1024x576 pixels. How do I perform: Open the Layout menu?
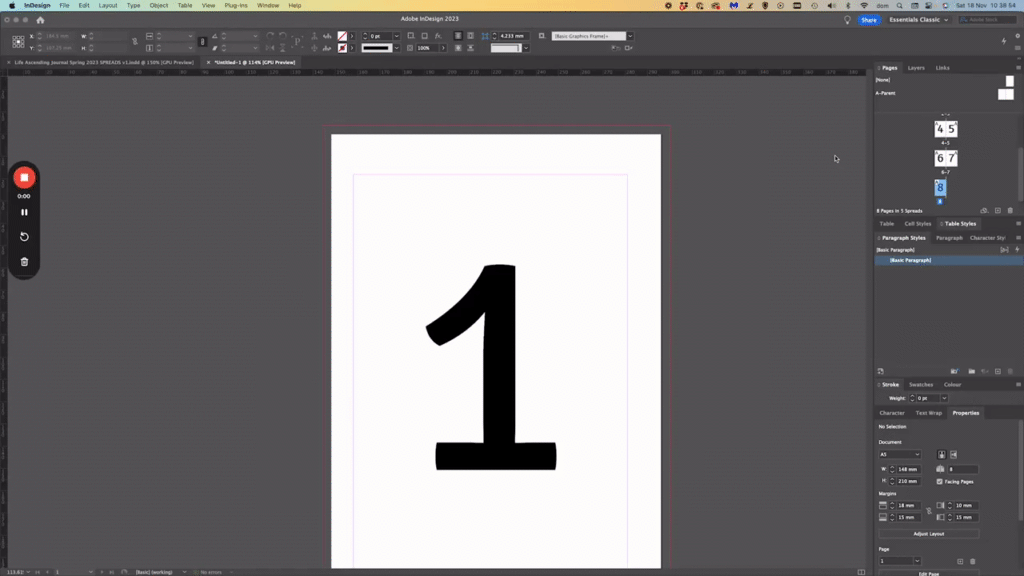[x=108, y=5]
